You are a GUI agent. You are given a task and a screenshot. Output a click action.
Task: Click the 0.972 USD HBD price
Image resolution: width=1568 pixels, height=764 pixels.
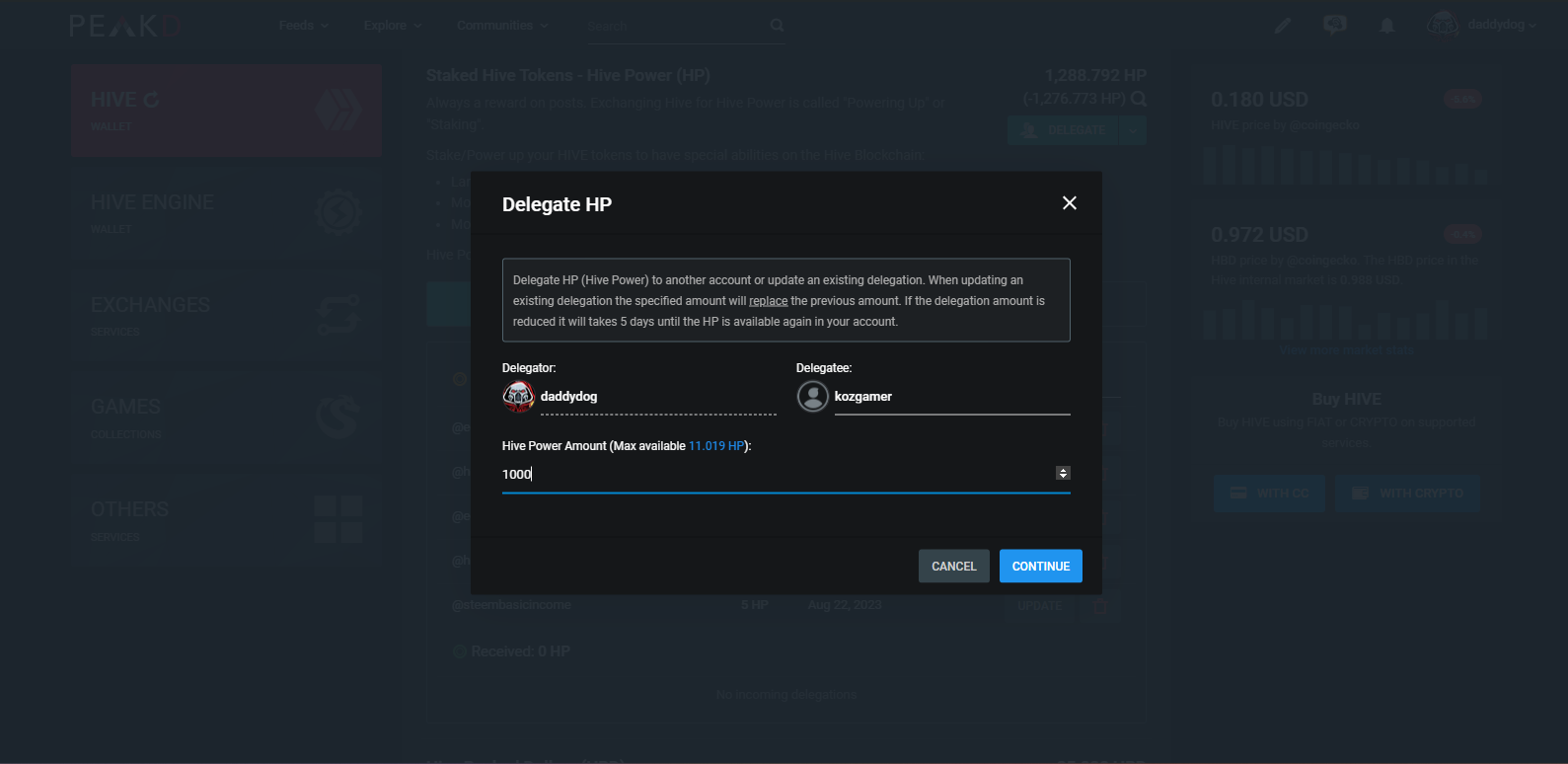point(1259,235)
